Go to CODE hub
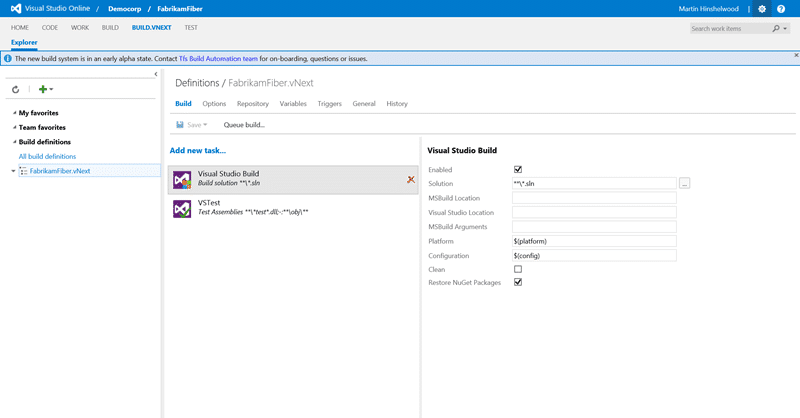This screenshot has width=800, height=418. 49,28
